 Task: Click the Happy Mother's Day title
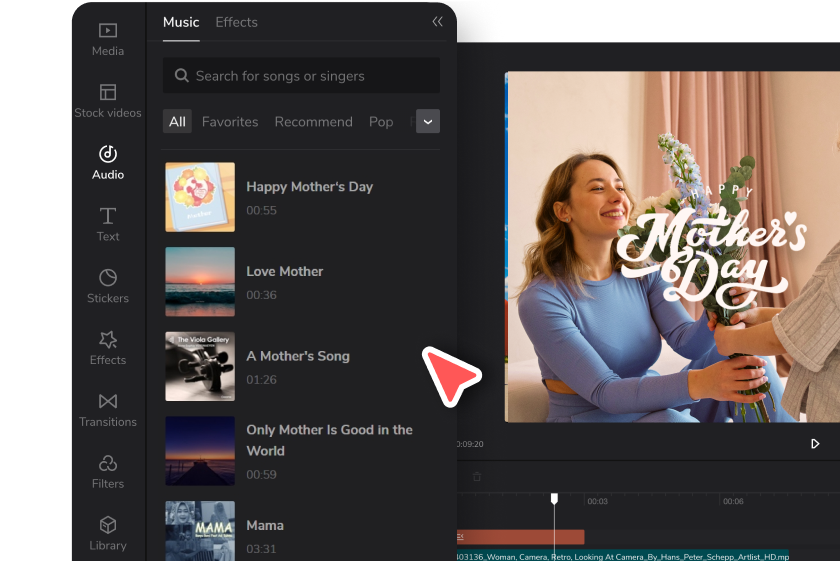tap(310, 186)
